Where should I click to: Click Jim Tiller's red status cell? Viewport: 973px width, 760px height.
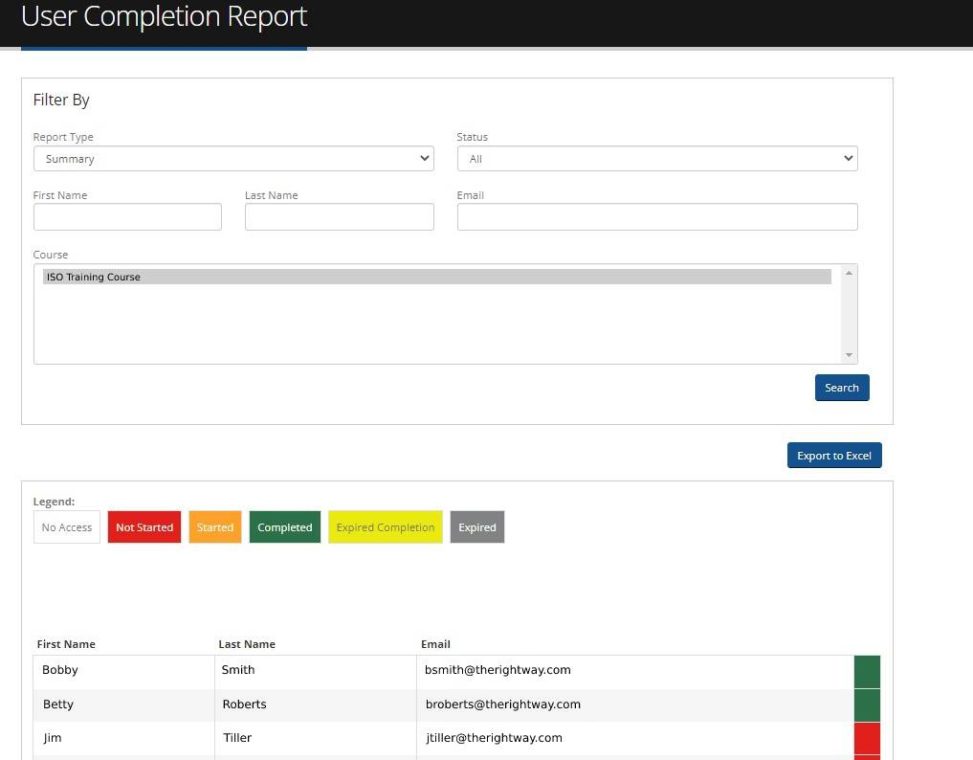[867, 738]
